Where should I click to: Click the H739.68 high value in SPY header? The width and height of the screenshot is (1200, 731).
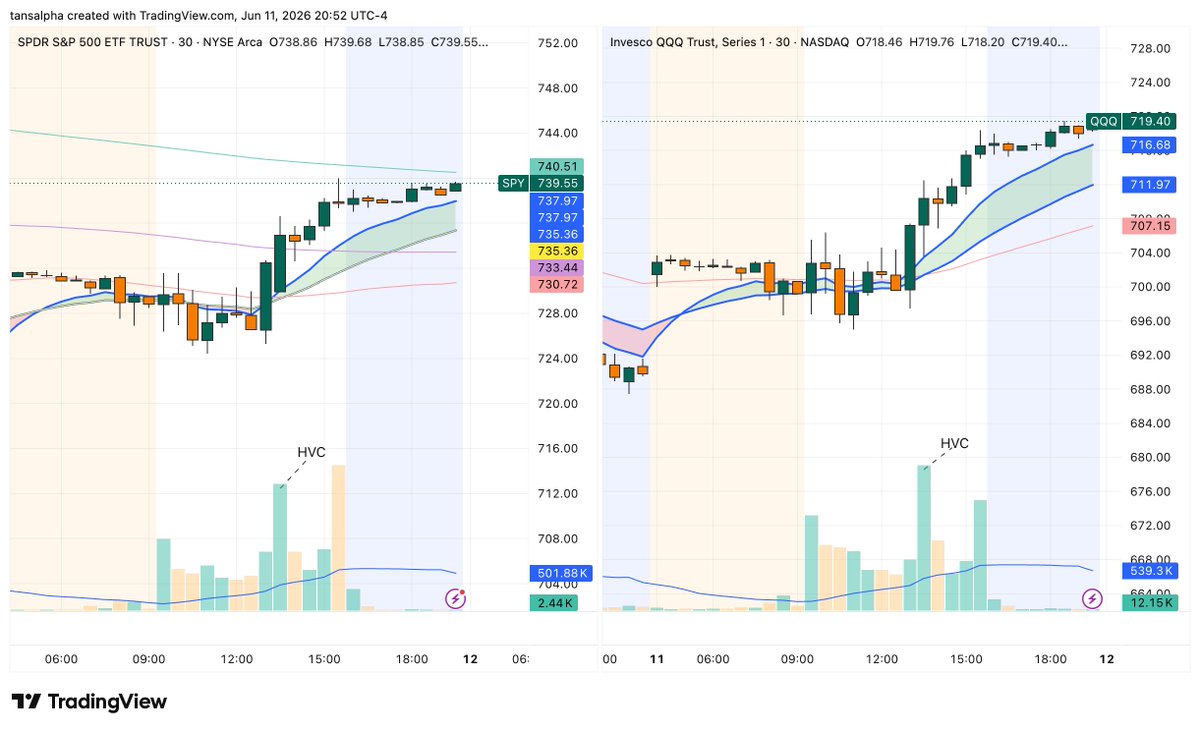(346, 42)
